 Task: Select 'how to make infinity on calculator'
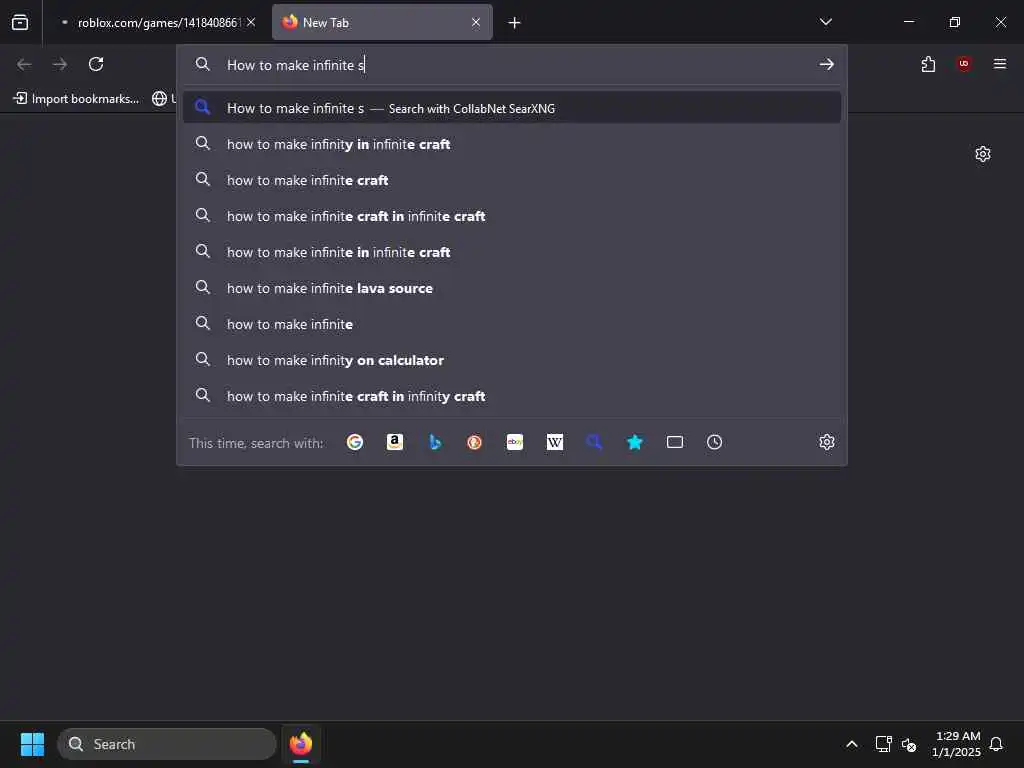512,360
